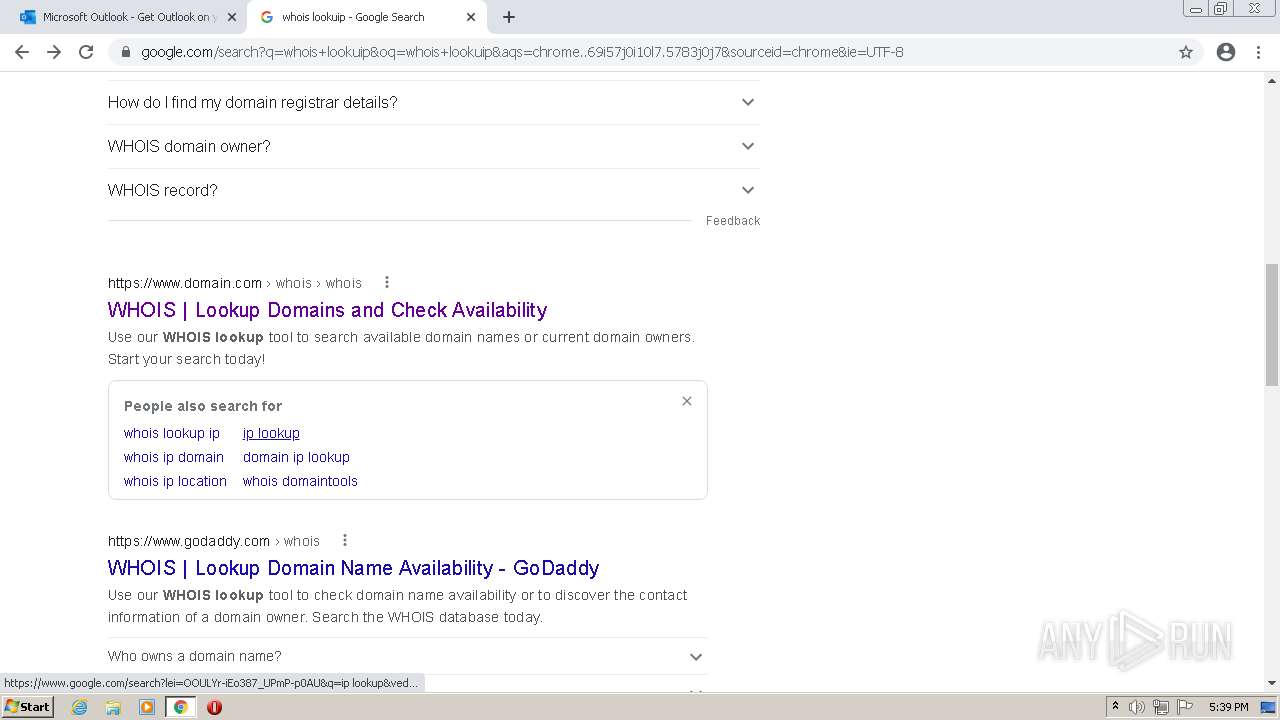Show clock showing 5:39 PM

pos(1228,707)
